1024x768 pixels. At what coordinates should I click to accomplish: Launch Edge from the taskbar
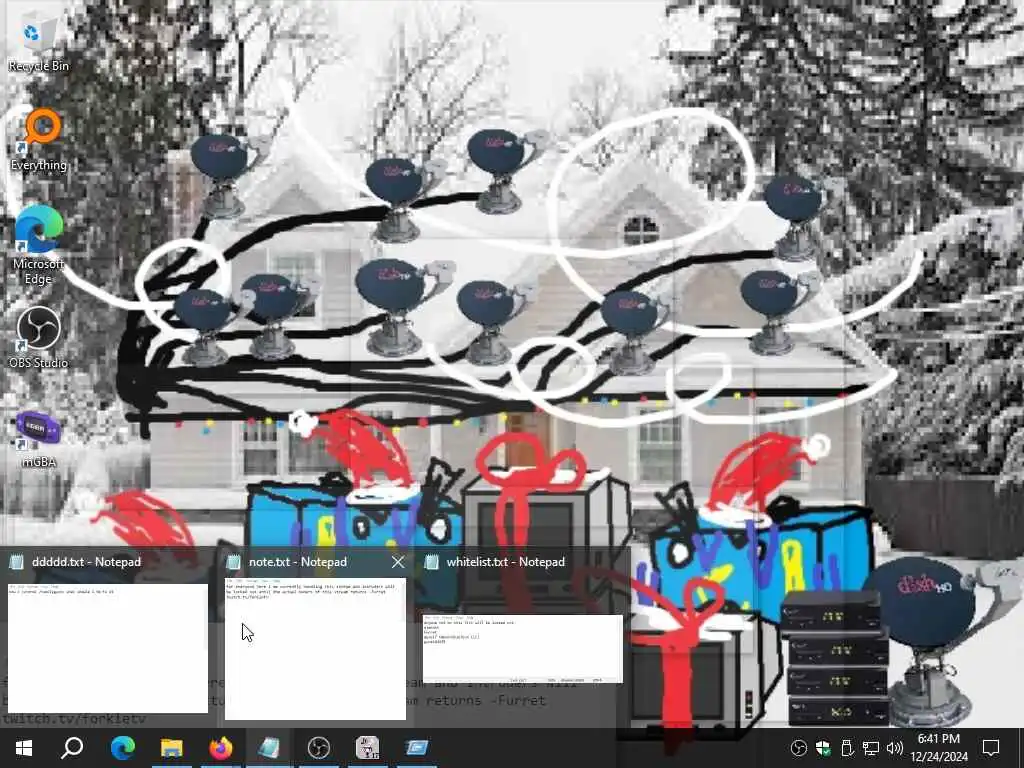point(122,748)
